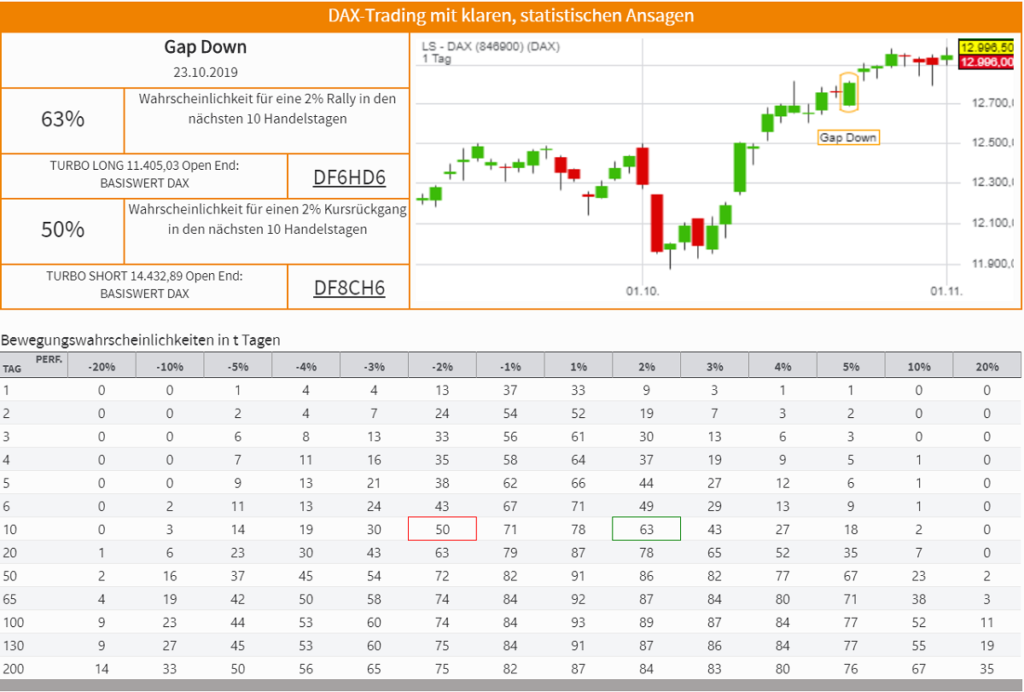The height and width of the screenshot is (692, 1024).
Task: Click the -5% column header
Action: point(238,367)
